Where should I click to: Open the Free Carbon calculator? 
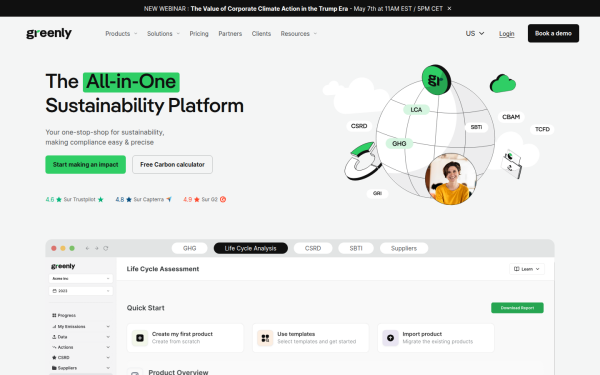172,165
